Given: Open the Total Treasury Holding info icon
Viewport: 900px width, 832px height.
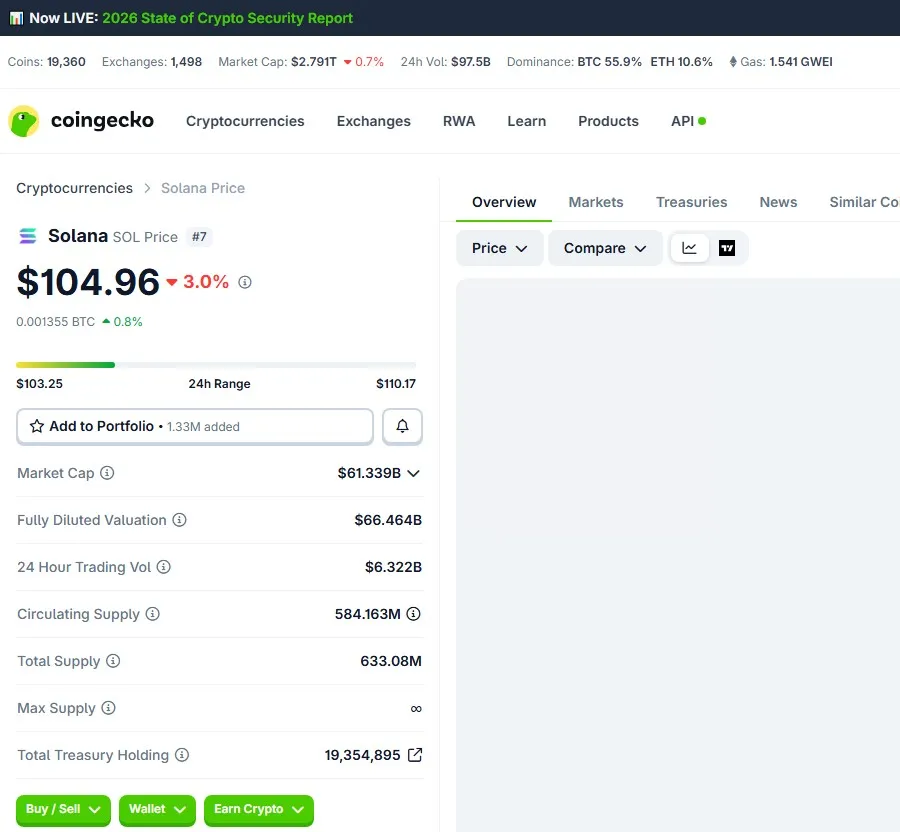Looking at the screenshot, I should [x=182, y=755].
